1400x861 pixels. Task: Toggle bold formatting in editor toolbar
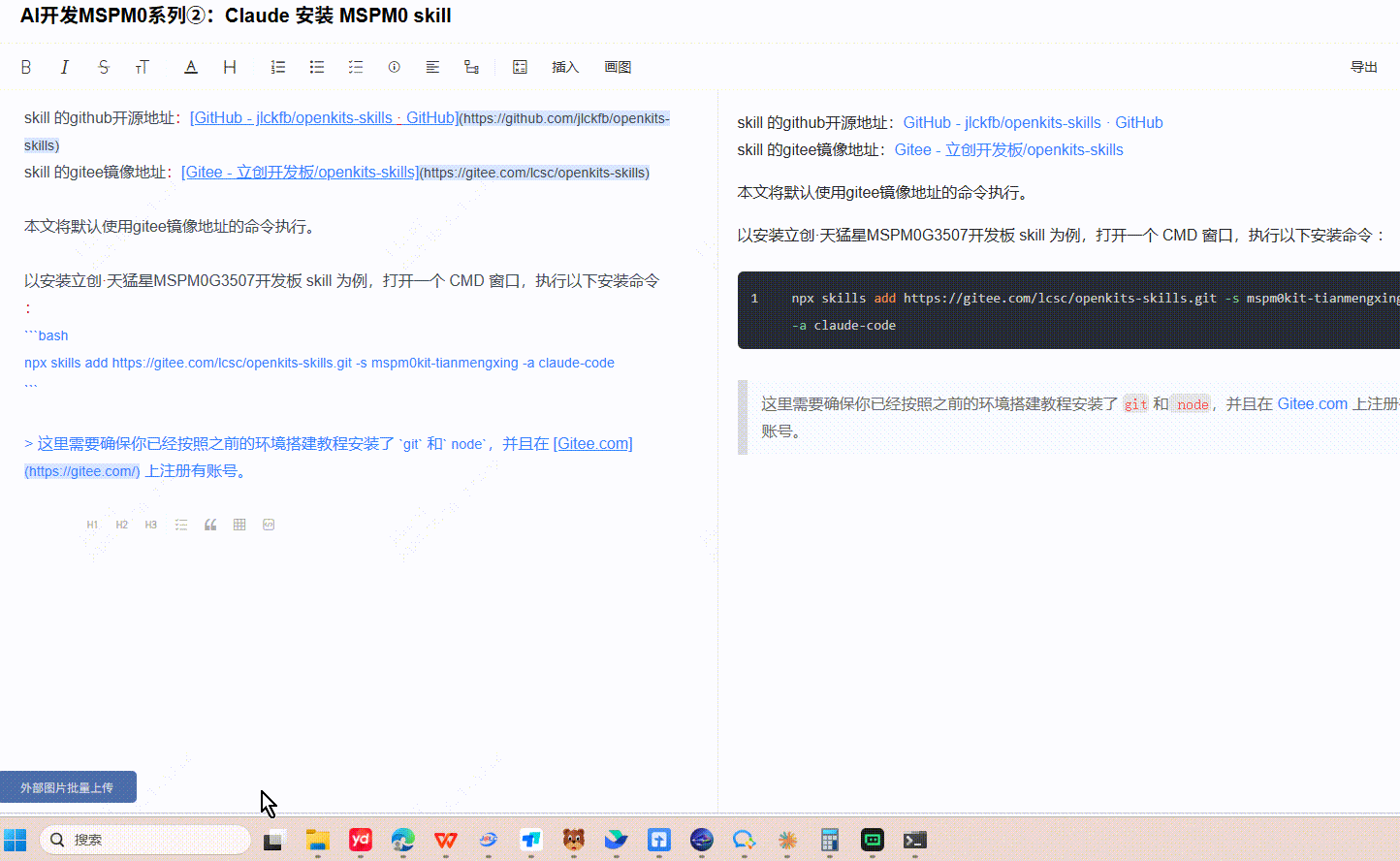(26, 67)
